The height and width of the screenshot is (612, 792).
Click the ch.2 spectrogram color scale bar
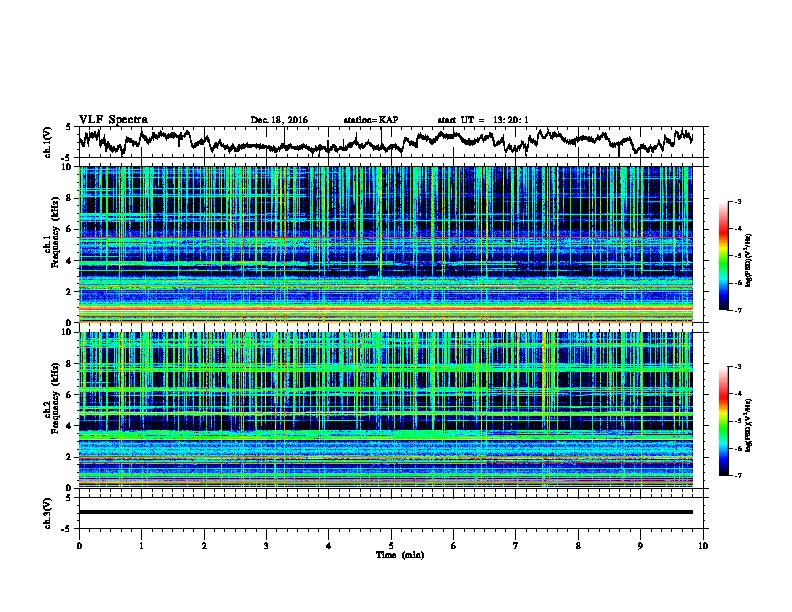pos(724,421)
